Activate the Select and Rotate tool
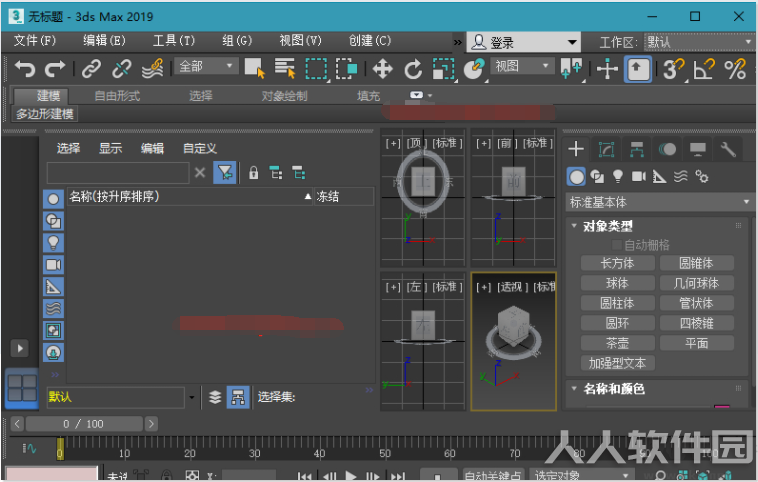The height and width of the screenshot is (482, 758). (x=413, y=69)
